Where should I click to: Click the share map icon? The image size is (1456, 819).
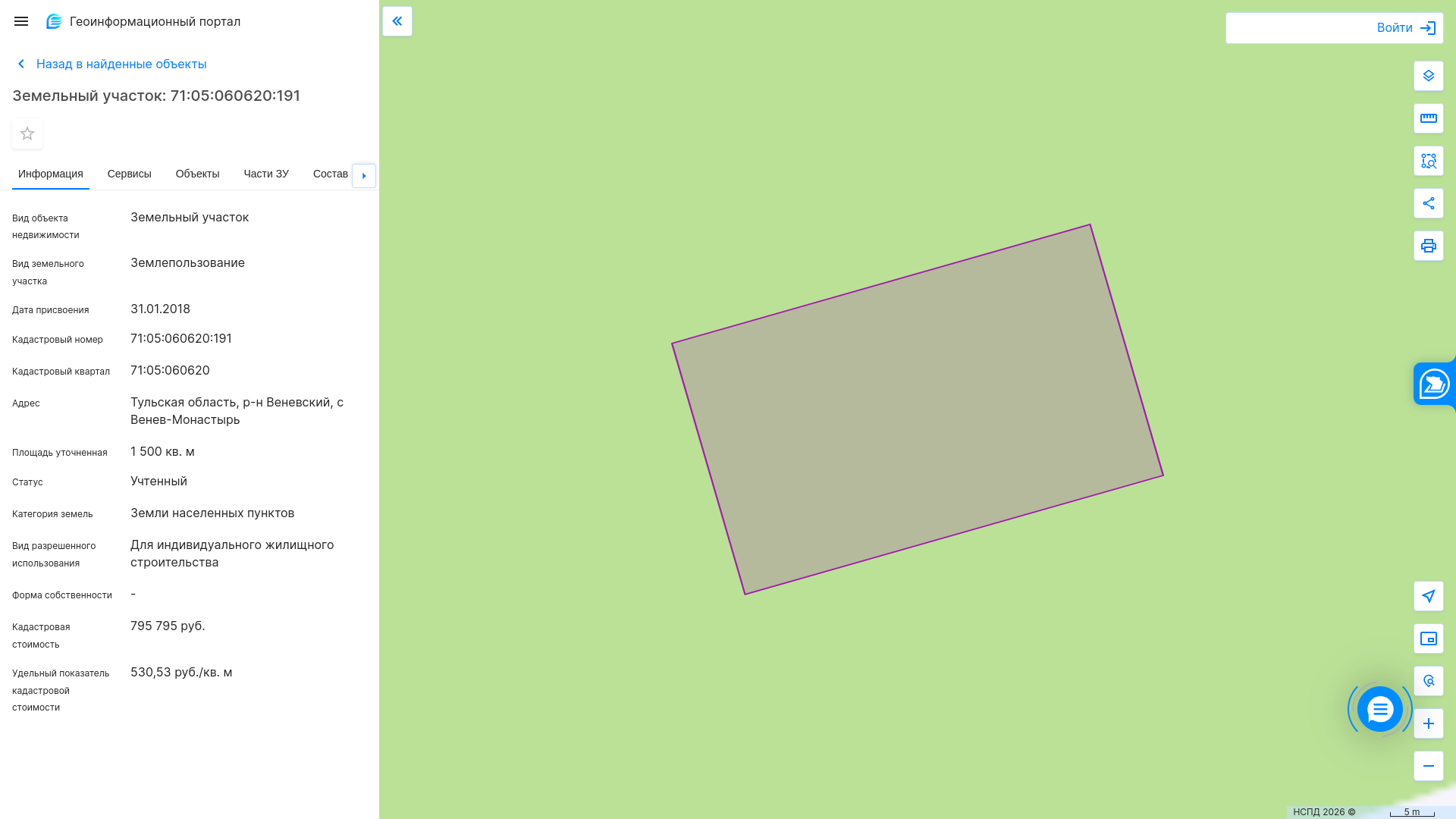point(1428,203)
